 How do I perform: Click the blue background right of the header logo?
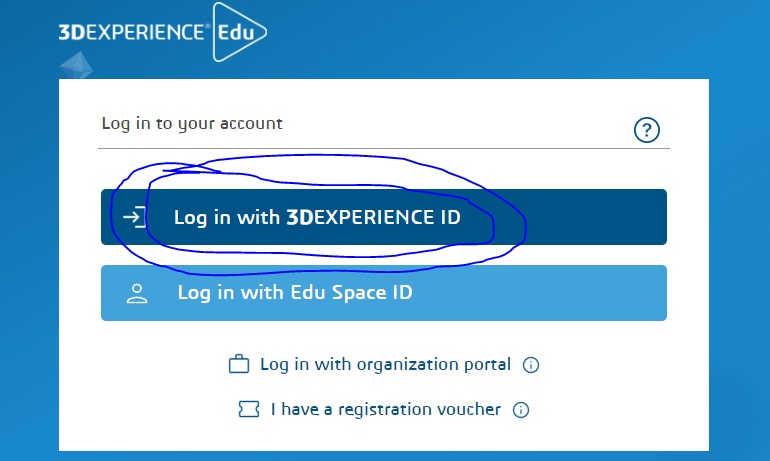point(500,35)
